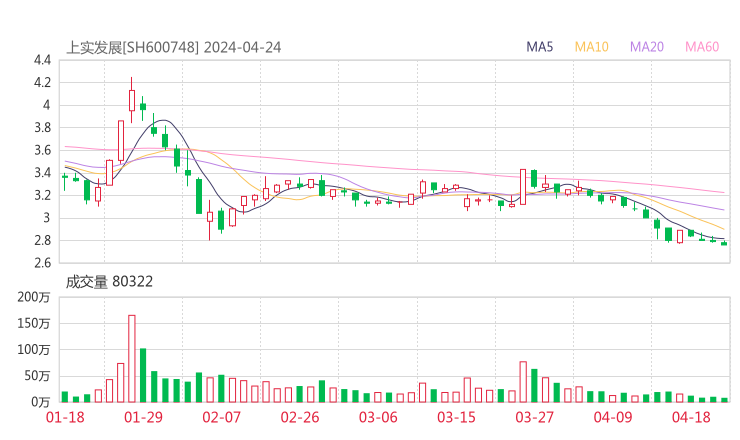Select the tallest red volume bar
The height and width of the screenshot is (440, 740).
point(132,359)
